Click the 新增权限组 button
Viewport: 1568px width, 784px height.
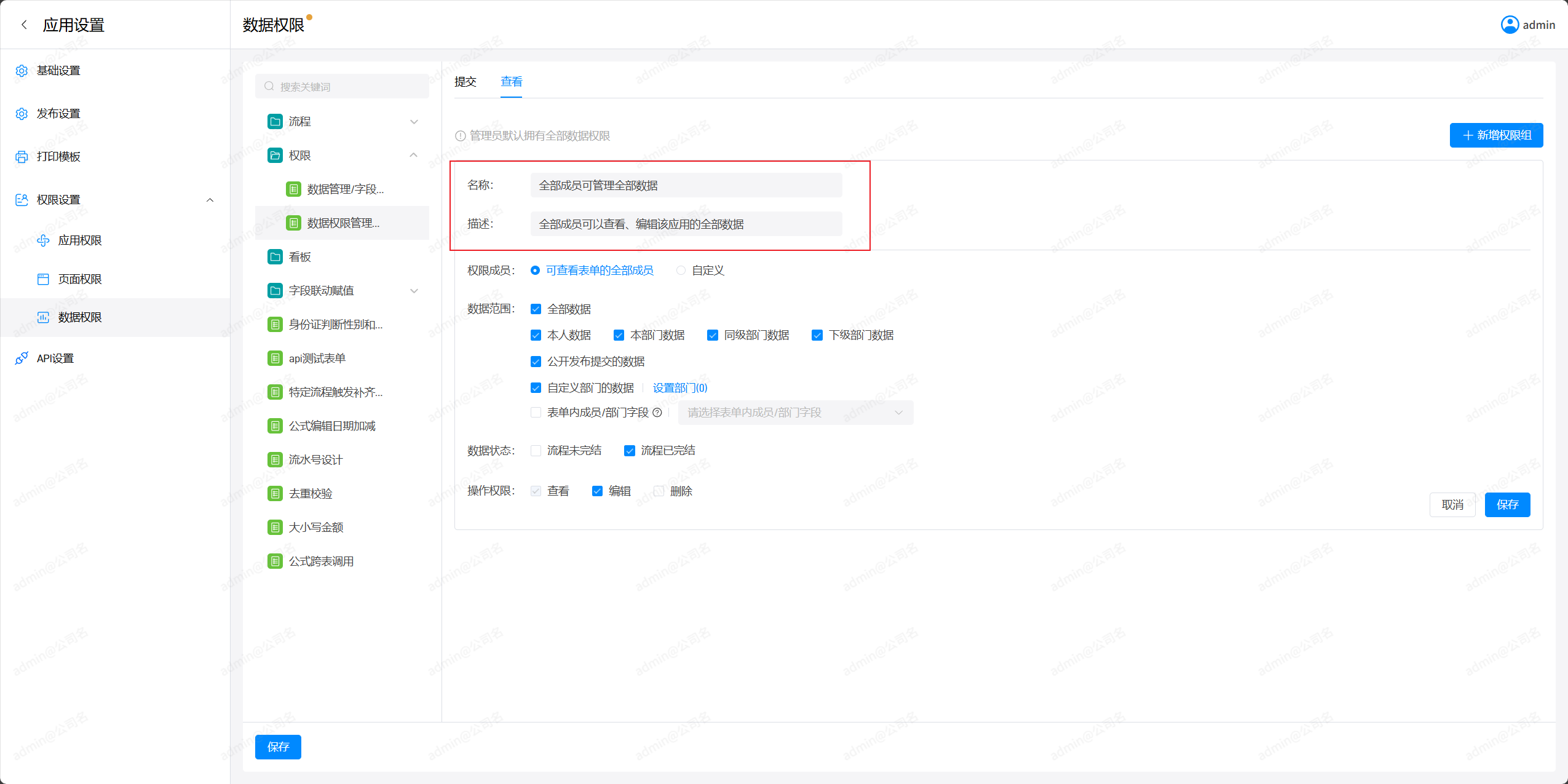click(x=1495, y=135)
